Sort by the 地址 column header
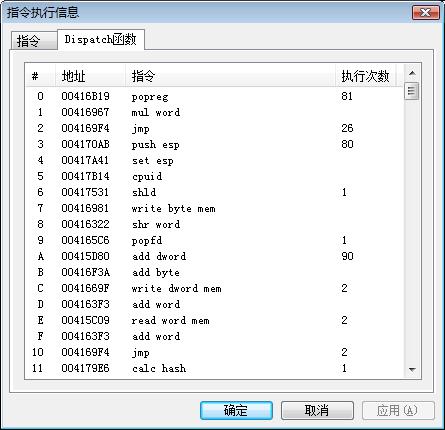This screenshot has height=430, width=445. (x=90, y=76)
